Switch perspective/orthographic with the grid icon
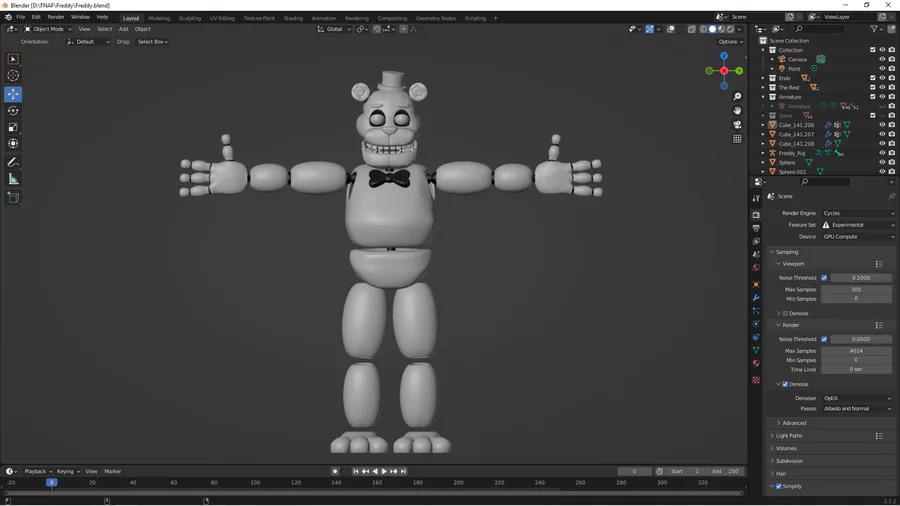Viewport: 900px width, 506px height. (x=738, y=139)
